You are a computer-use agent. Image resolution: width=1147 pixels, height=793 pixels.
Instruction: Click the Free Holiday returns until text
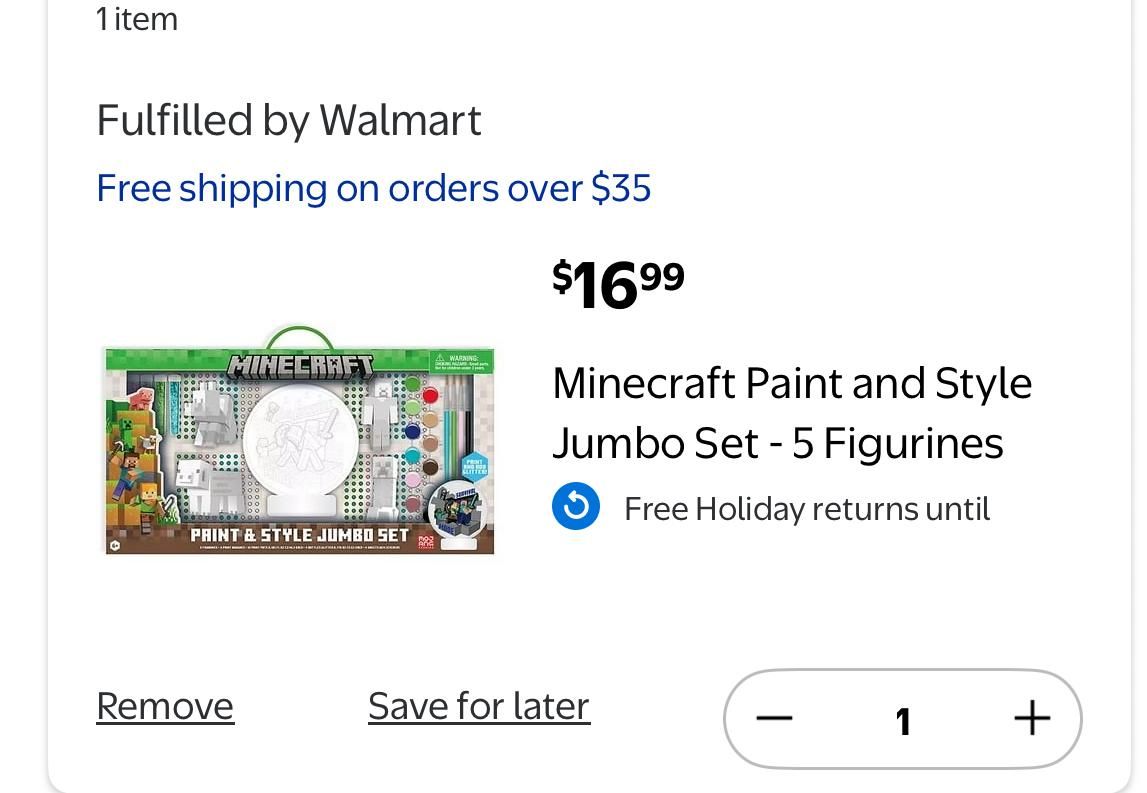pos(806,509)
